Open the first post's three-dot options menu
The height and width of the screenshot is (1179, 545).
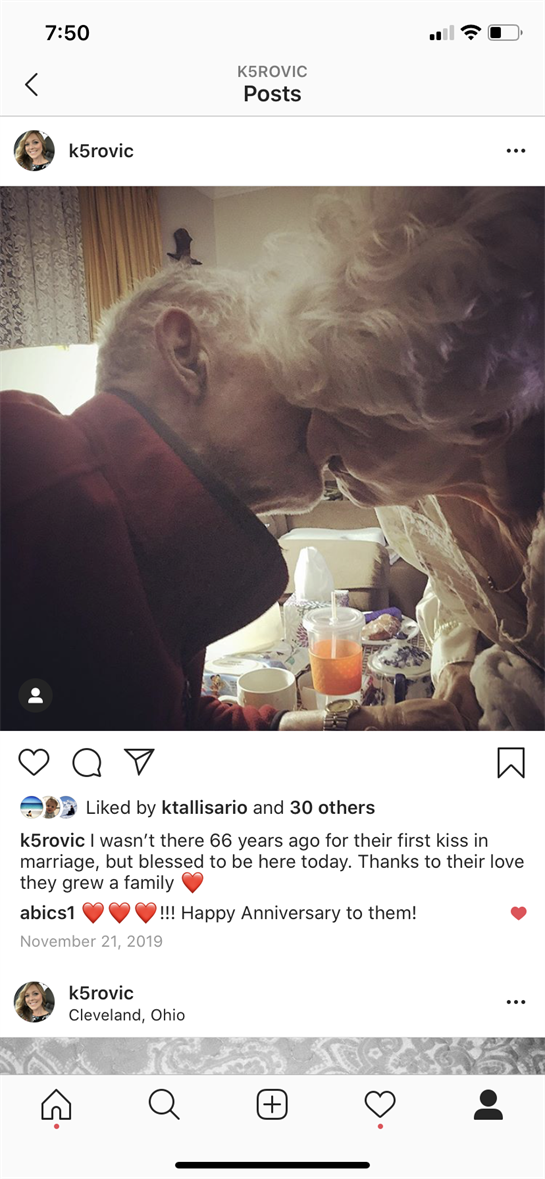coord(516,151)
